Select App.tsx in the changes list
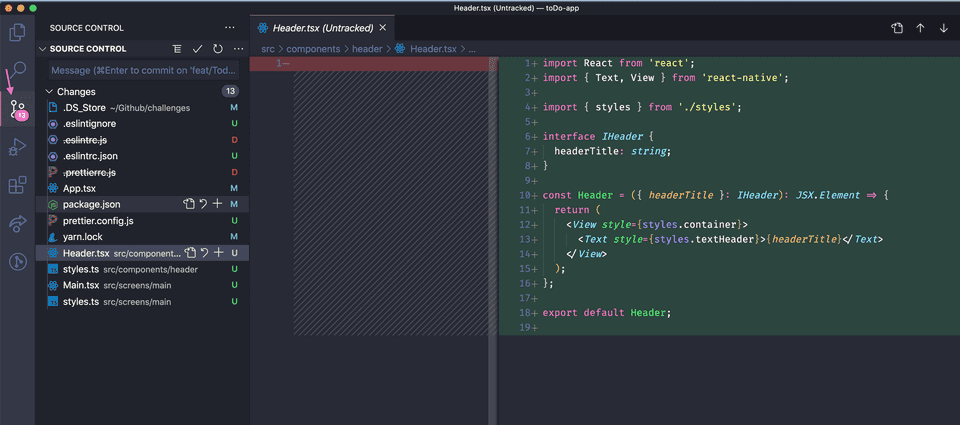The height and width of the screenshot is (425, 960). [x=80, y=188]
